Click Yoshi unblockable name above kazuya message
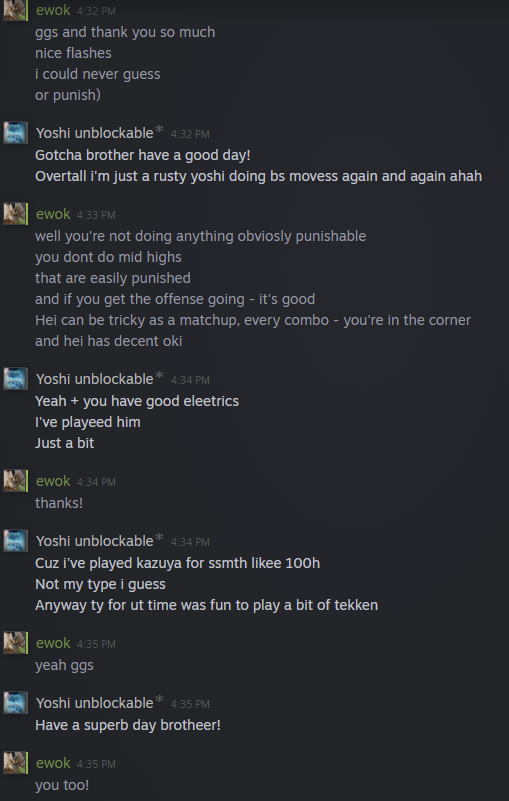 pos(95,541)
